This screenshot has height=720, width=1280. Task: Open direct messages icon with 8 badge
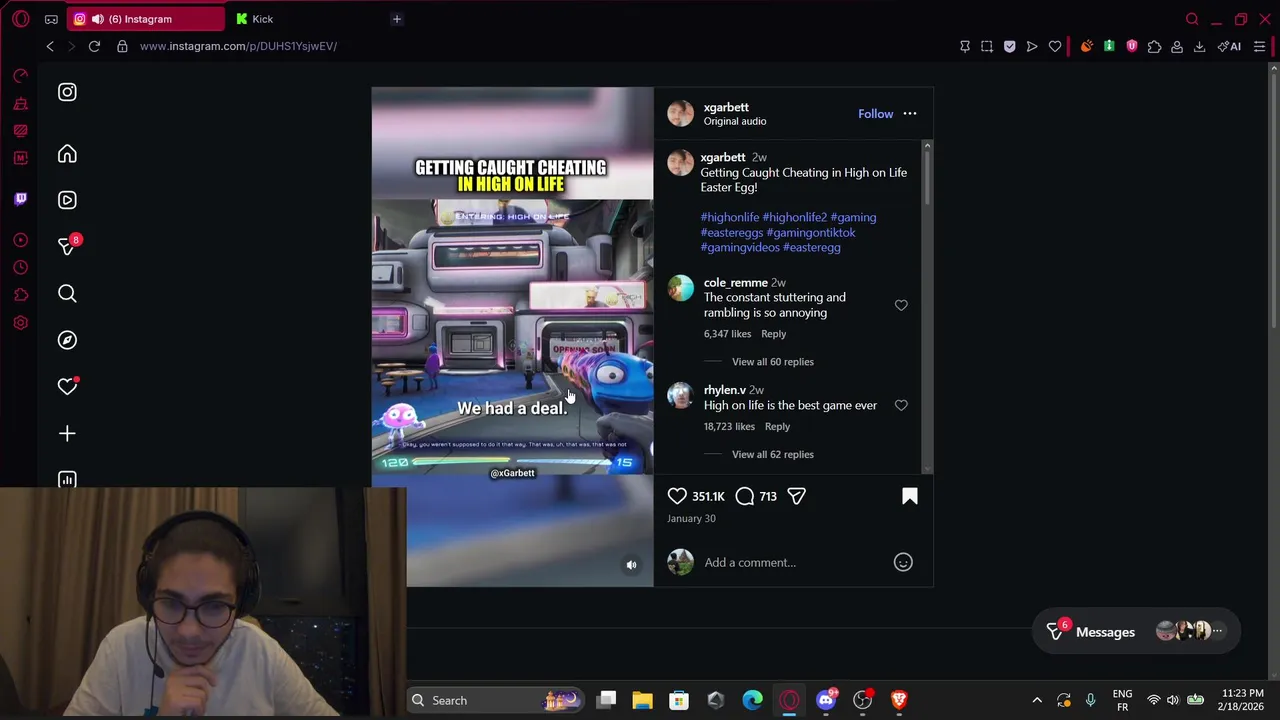67,246
